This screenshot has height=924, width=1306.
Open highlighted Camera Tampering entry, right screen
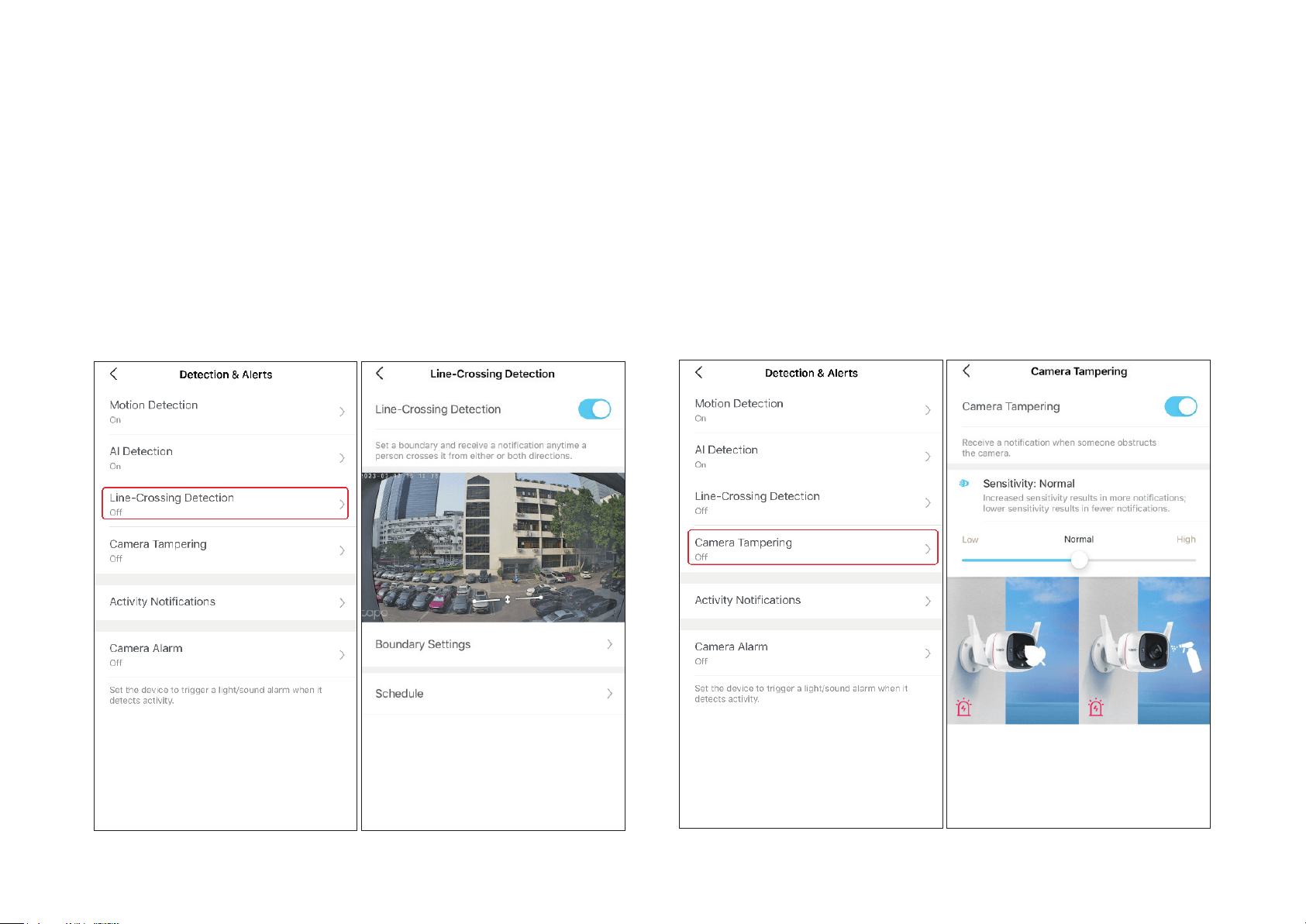(812, 548)
